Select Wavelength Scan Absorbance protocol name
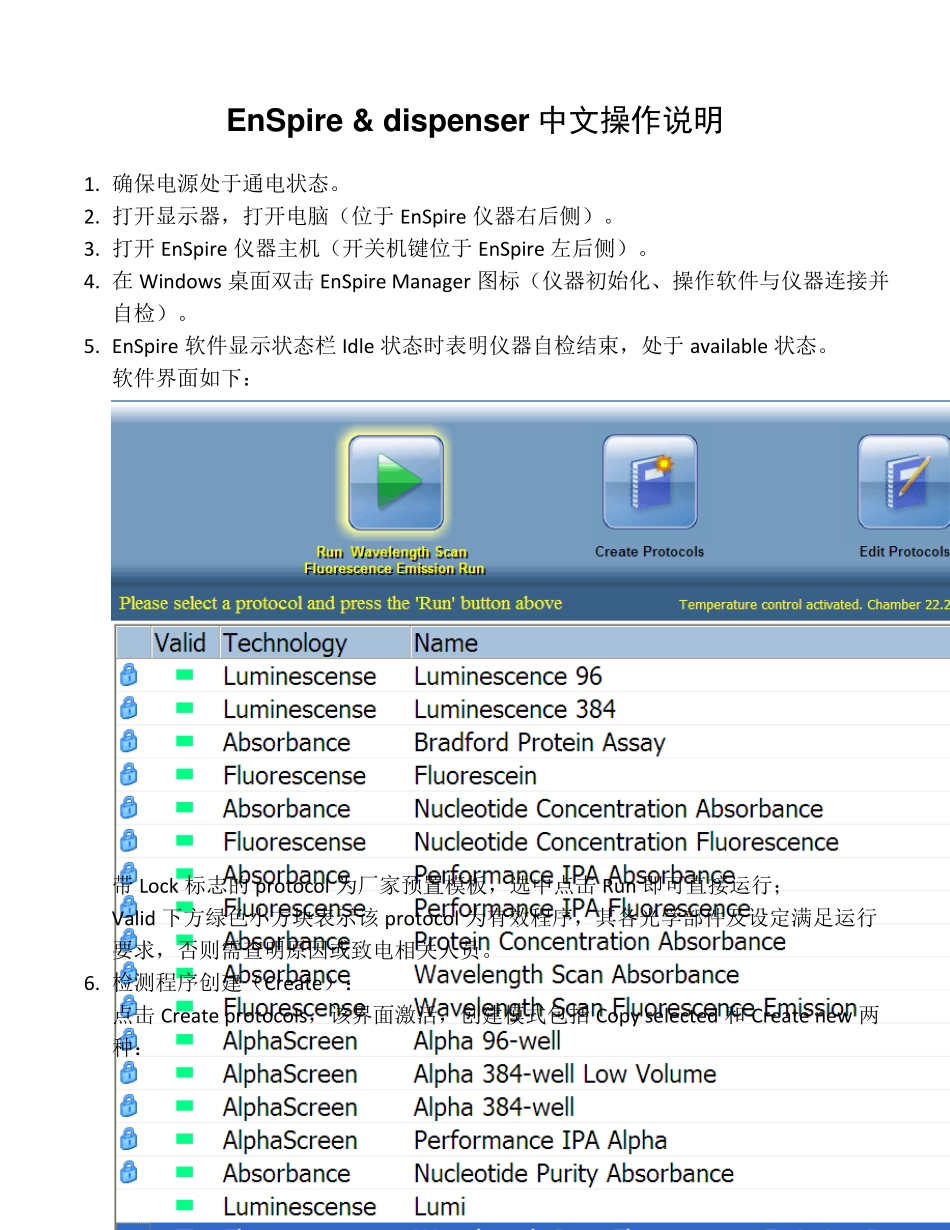950x1230 pixels. coord(577,974)
